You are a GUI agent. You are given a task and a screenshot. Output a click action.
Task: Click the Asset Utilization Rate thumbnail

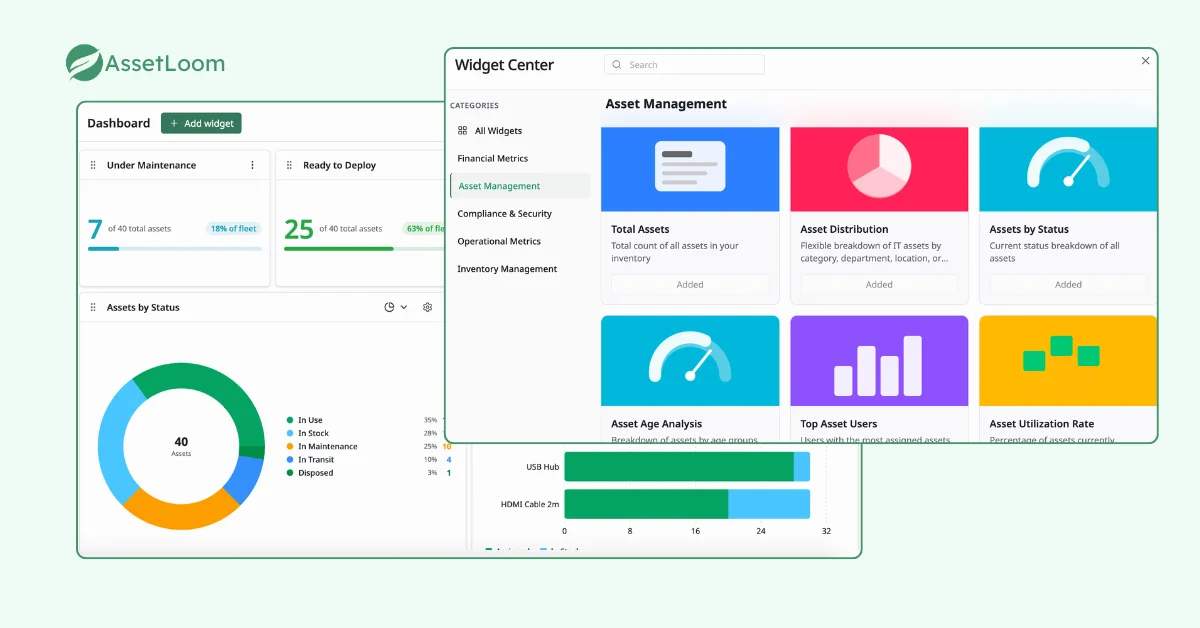click(x=1067, y=361)
